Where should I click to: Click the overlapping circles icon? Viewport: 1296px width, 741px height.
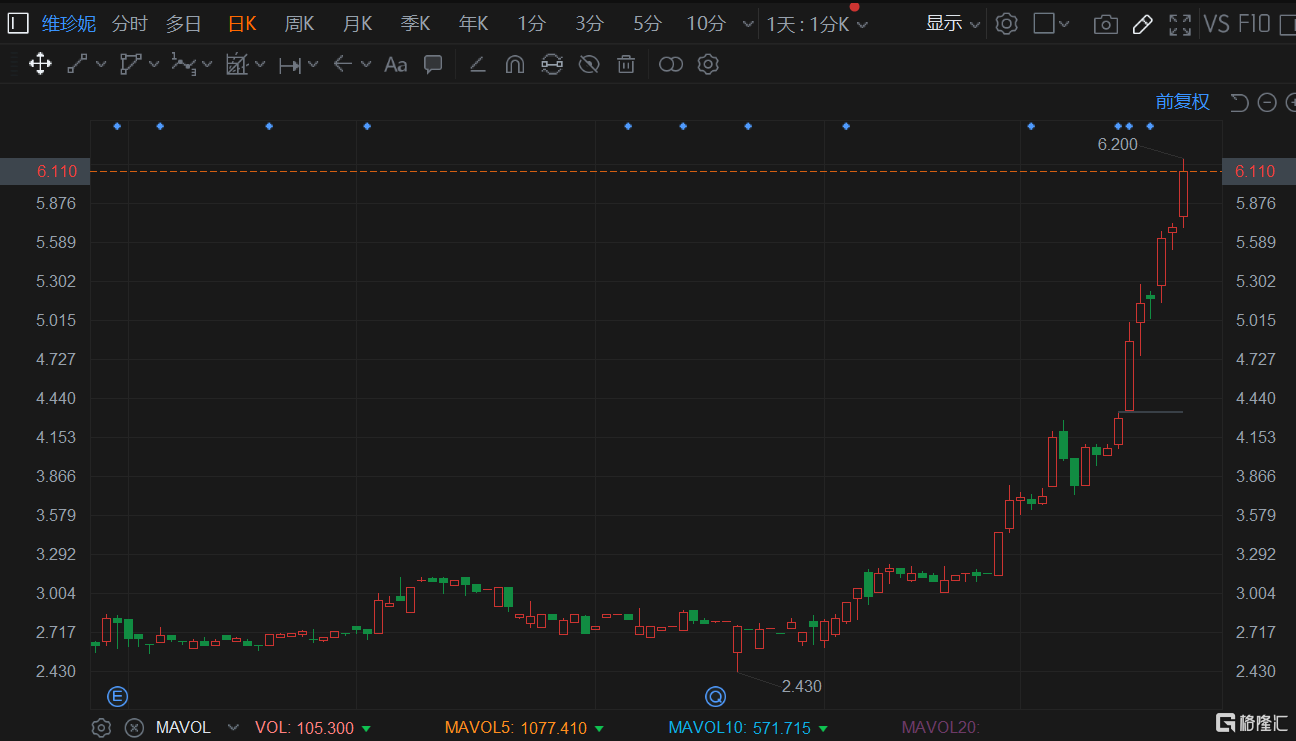pos(671,65)
